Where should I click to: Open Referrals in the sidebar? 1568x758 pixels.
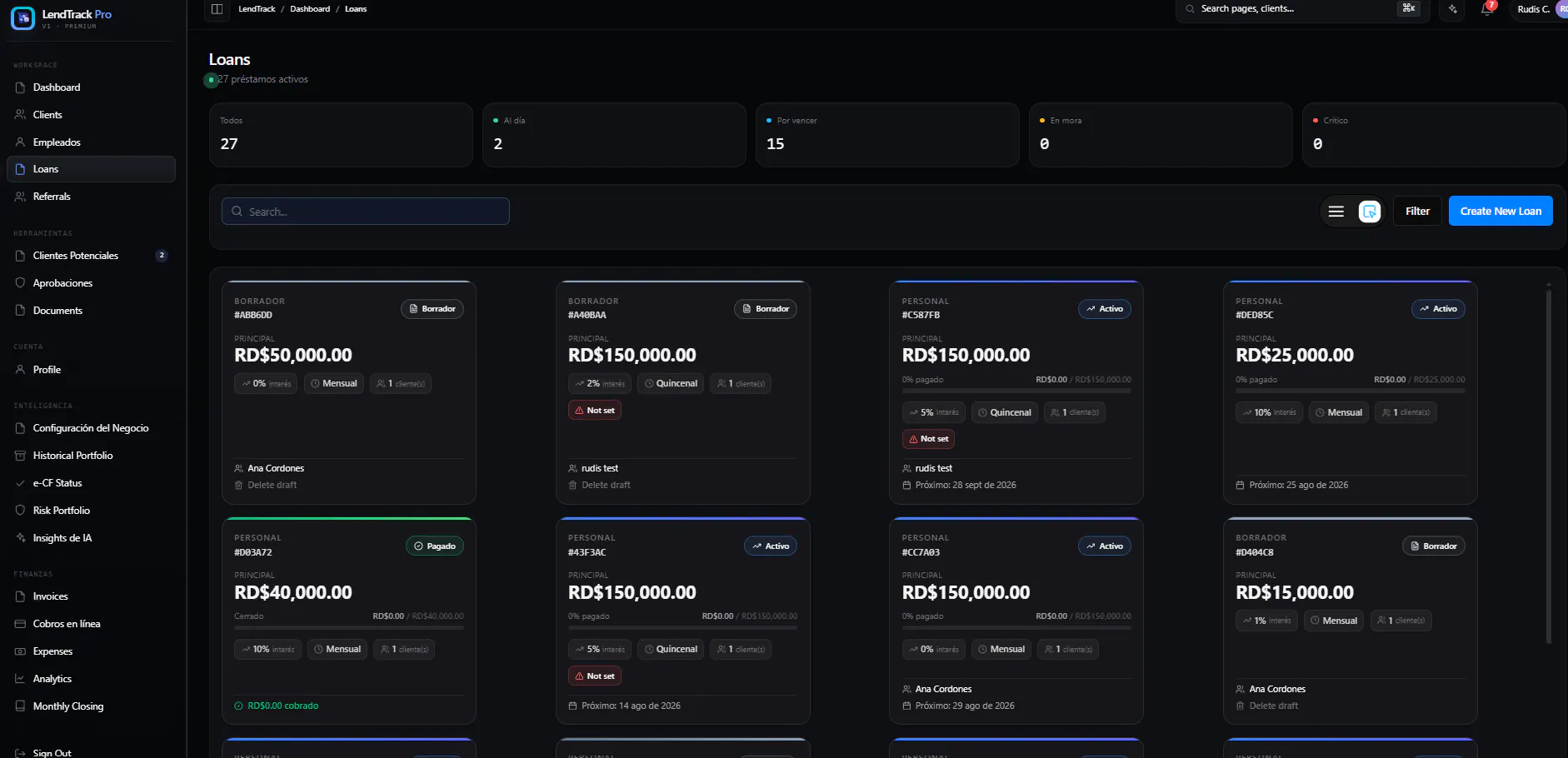coord(91,197)
